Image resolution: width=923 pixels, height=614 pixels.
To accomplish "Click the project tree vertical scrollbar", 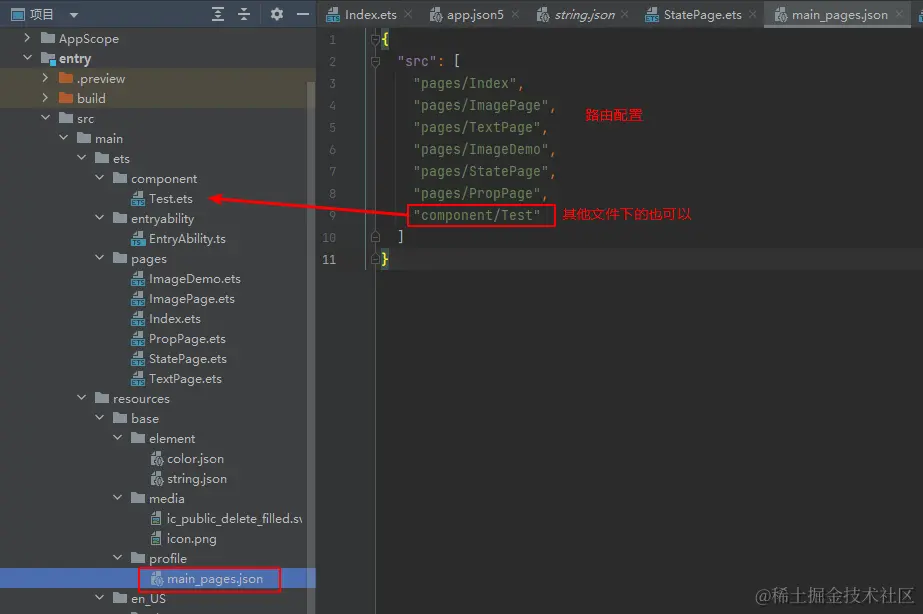I will (311, 347).
